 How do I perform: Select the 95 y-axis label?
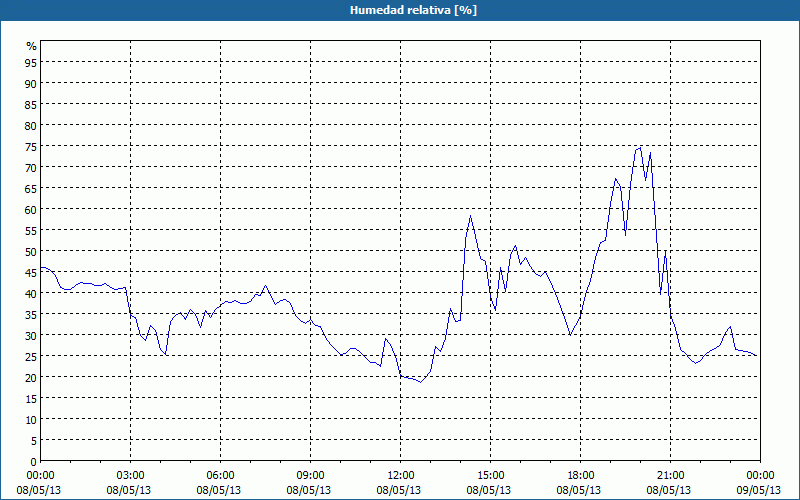(x=31, y=62)
